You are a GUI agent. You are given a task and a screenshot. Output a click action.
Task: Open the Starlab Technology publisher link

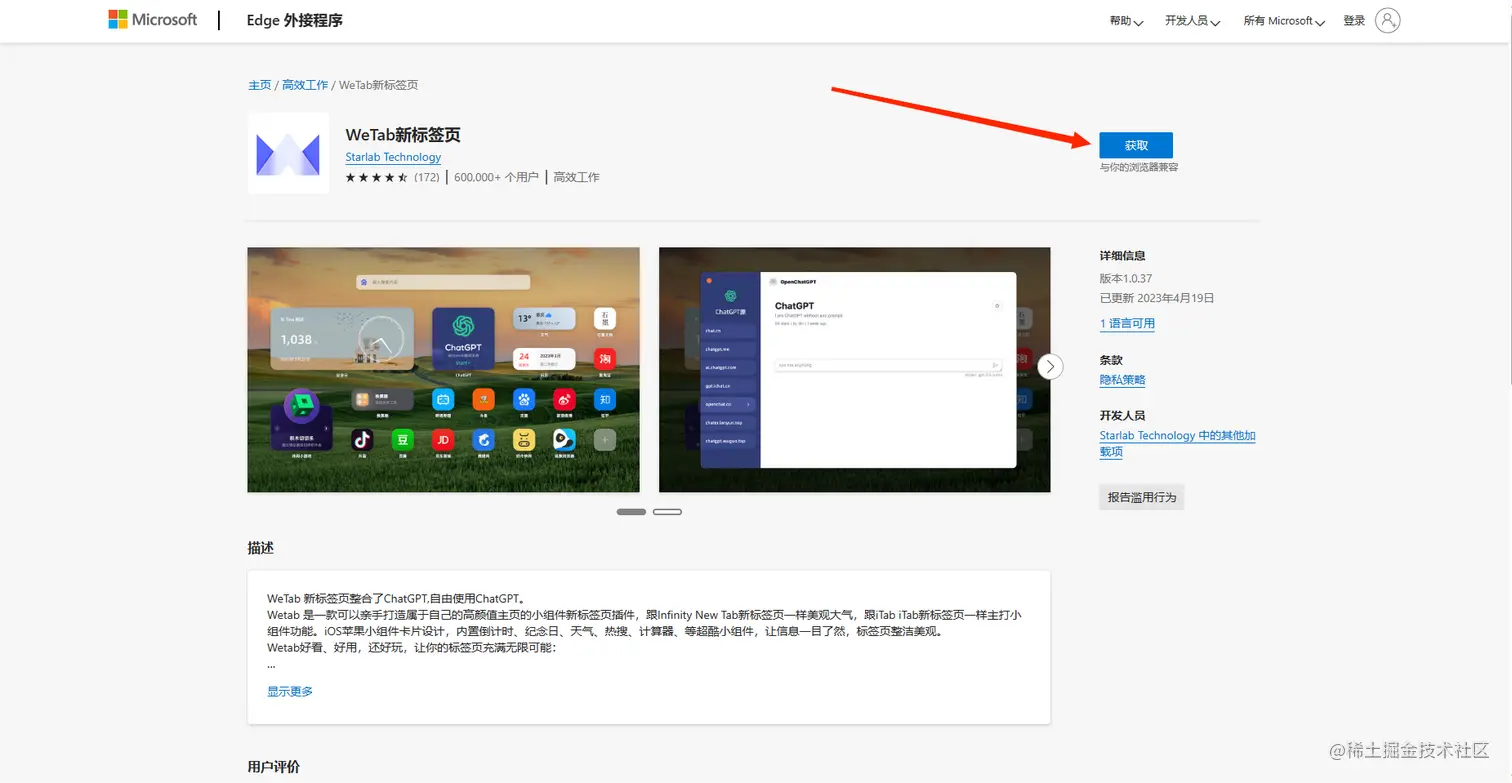(x=393, y=157)
